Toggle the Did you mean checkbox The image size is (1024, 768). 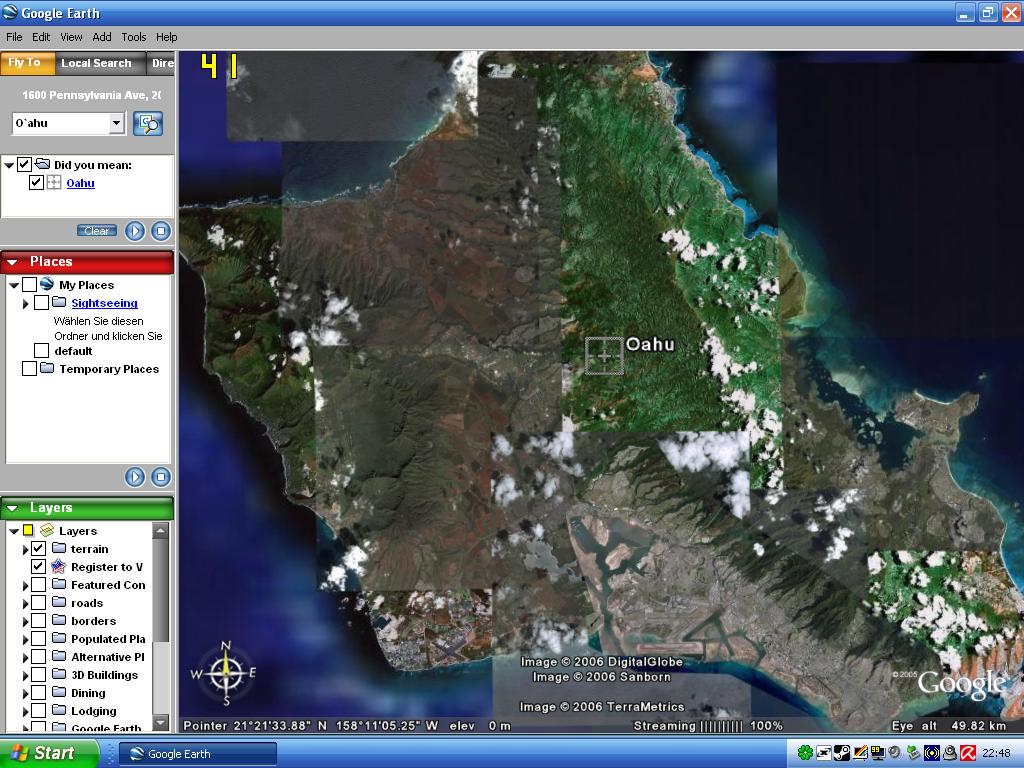[x=24, y=164]
